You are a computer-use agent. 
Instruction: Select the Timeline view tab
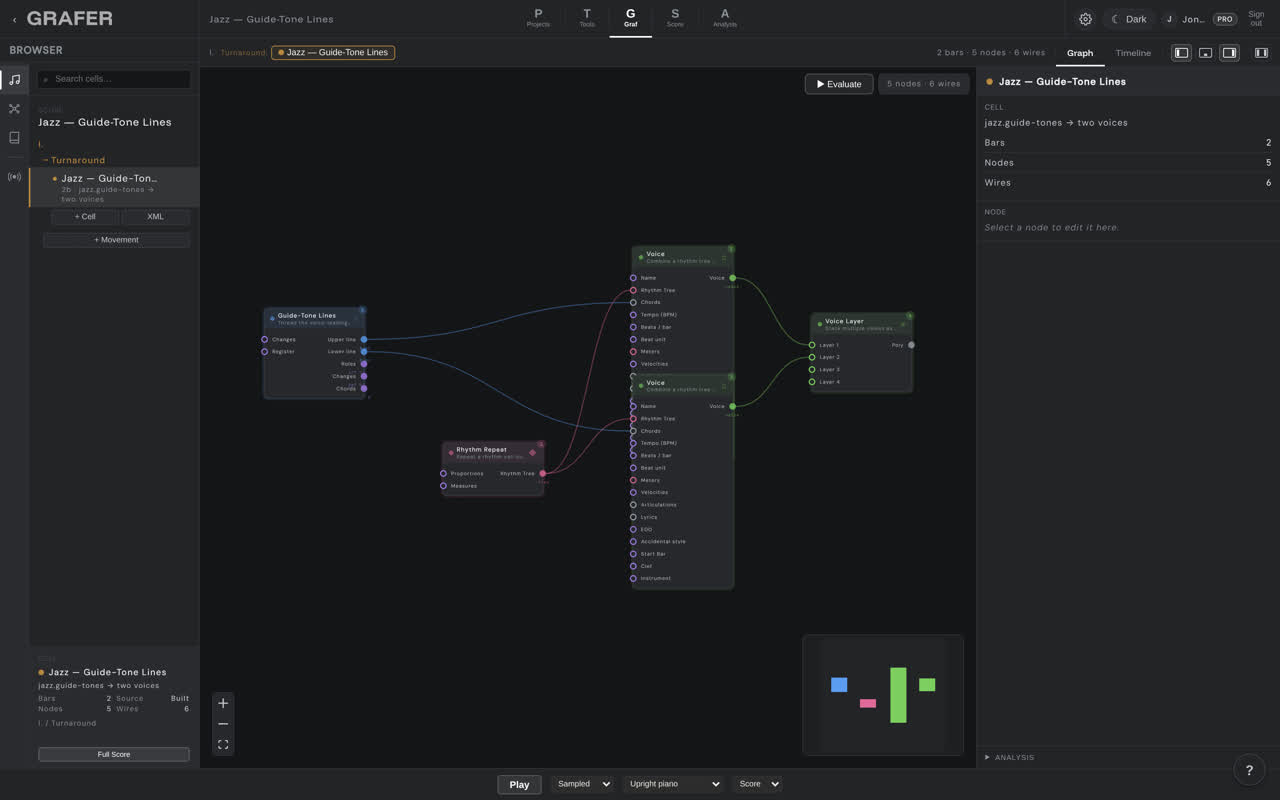[1133, 53]
